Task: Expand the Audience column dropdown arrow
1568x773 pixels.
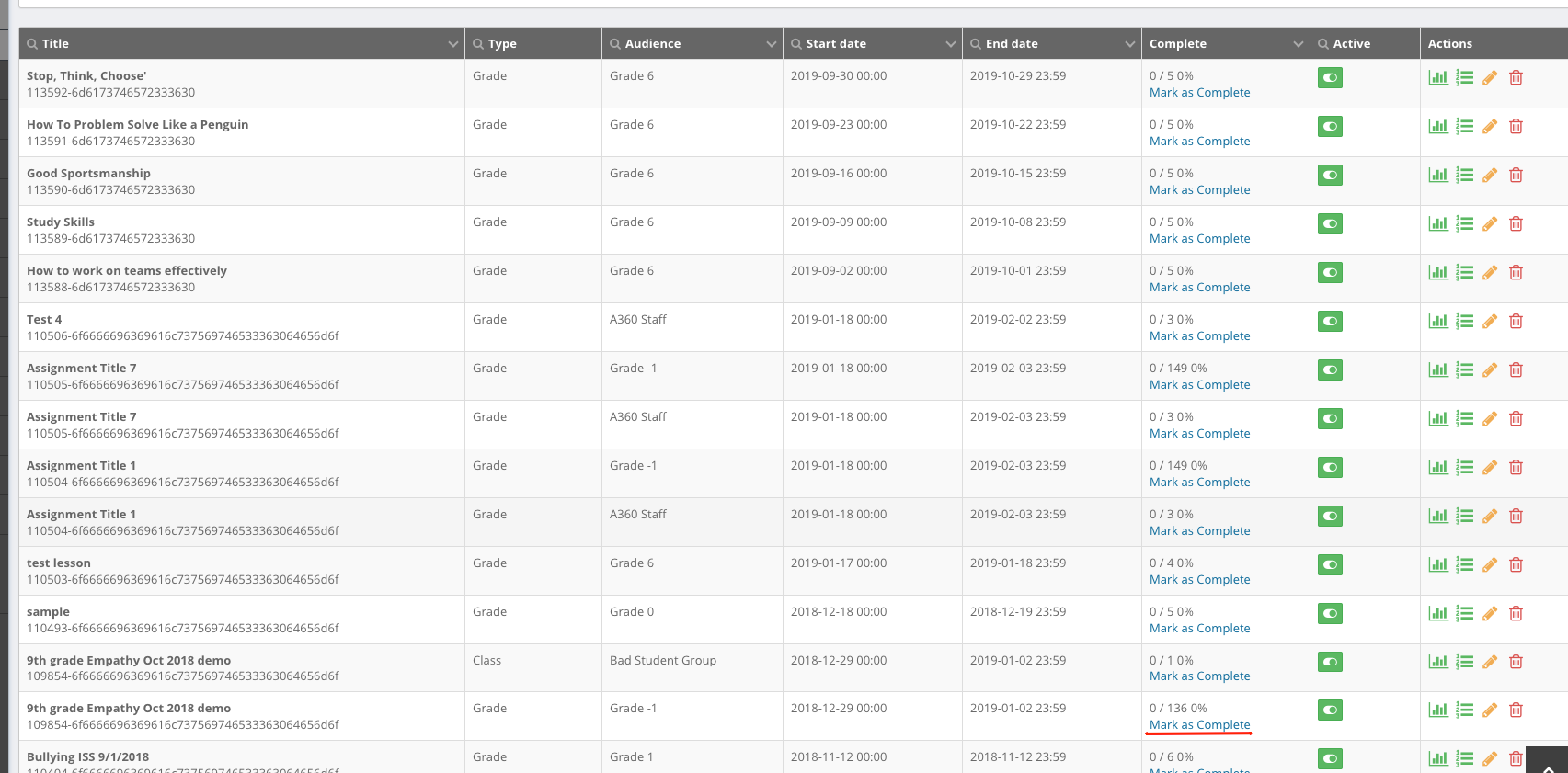Action: 772,44
